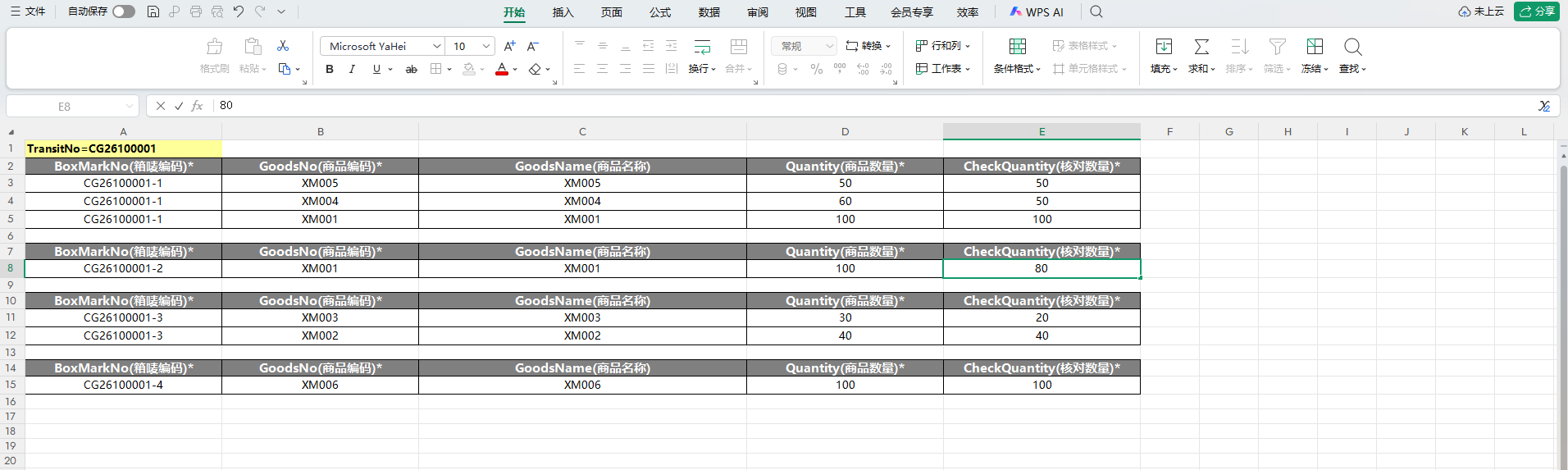Switch to the 公式 tab

660,12
